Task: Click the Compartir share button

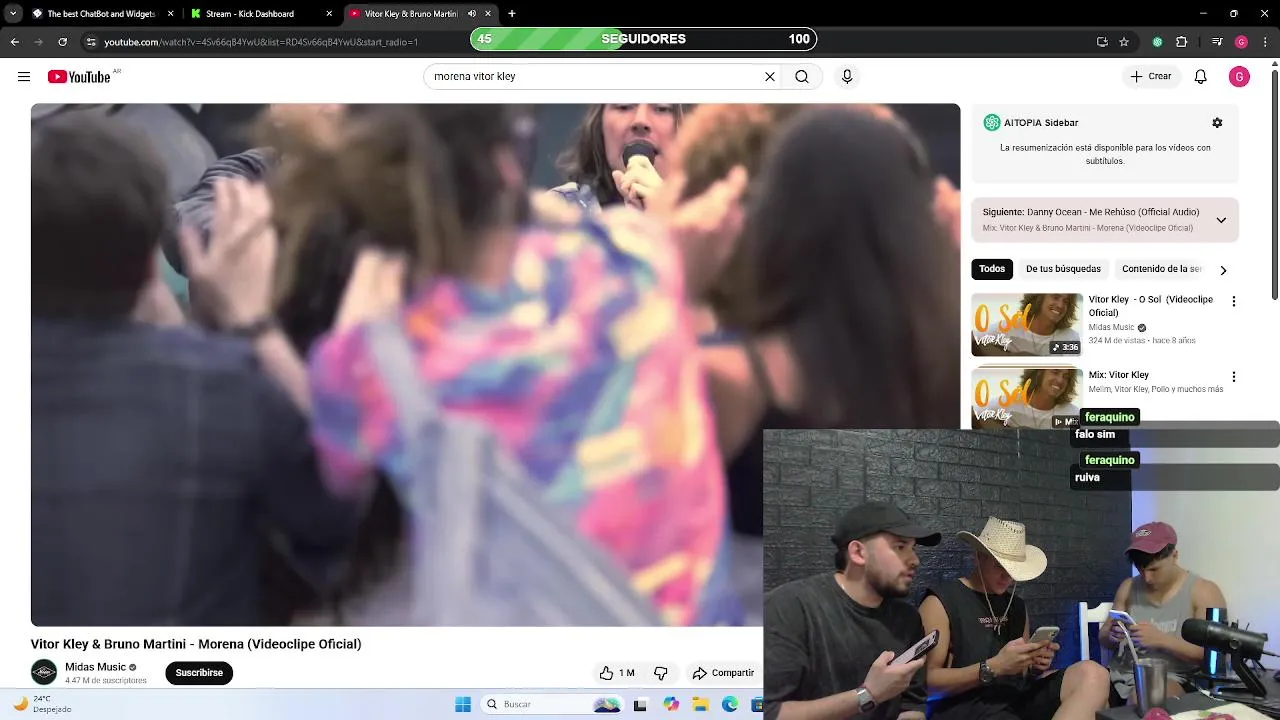Action: point(723,673)
